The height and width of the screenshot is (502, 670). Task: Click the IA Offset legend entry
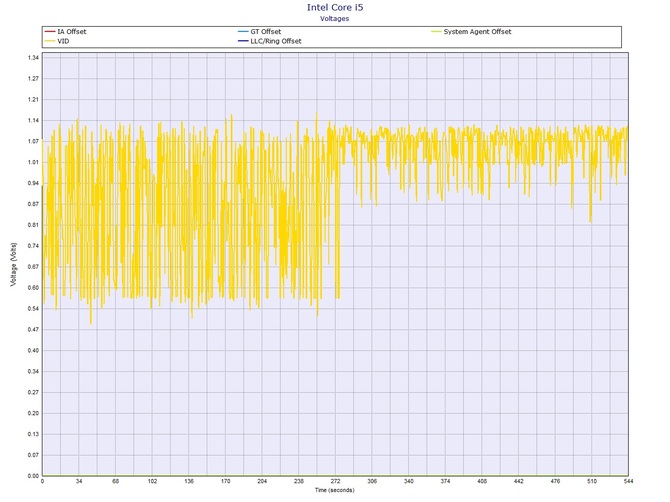(x=65, y=32)
